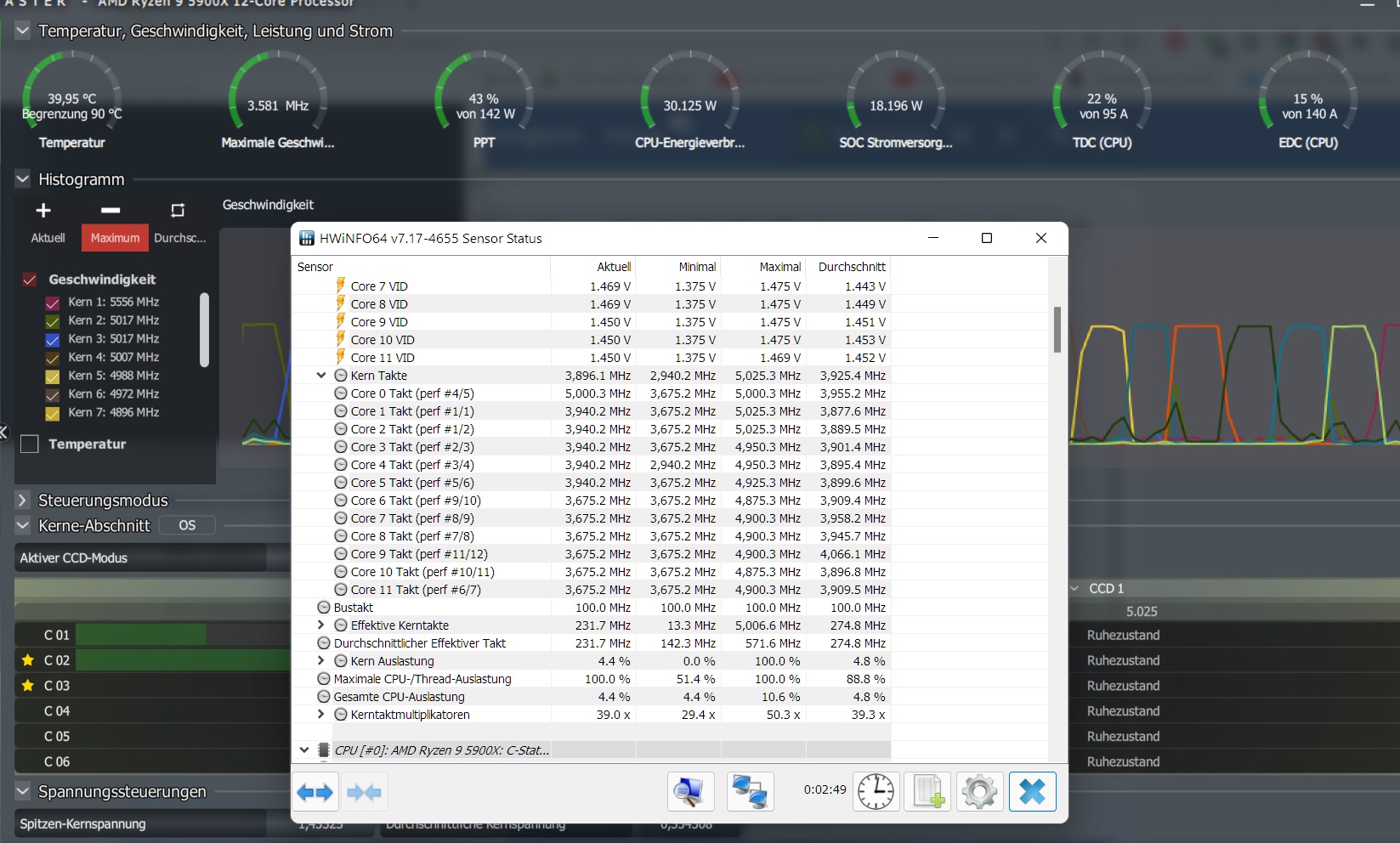This screenshot has height=843, width=1400.
Task: Click the blue expand-columns arrows in HWiNFO toolbar
Action: tap(315, 792)
